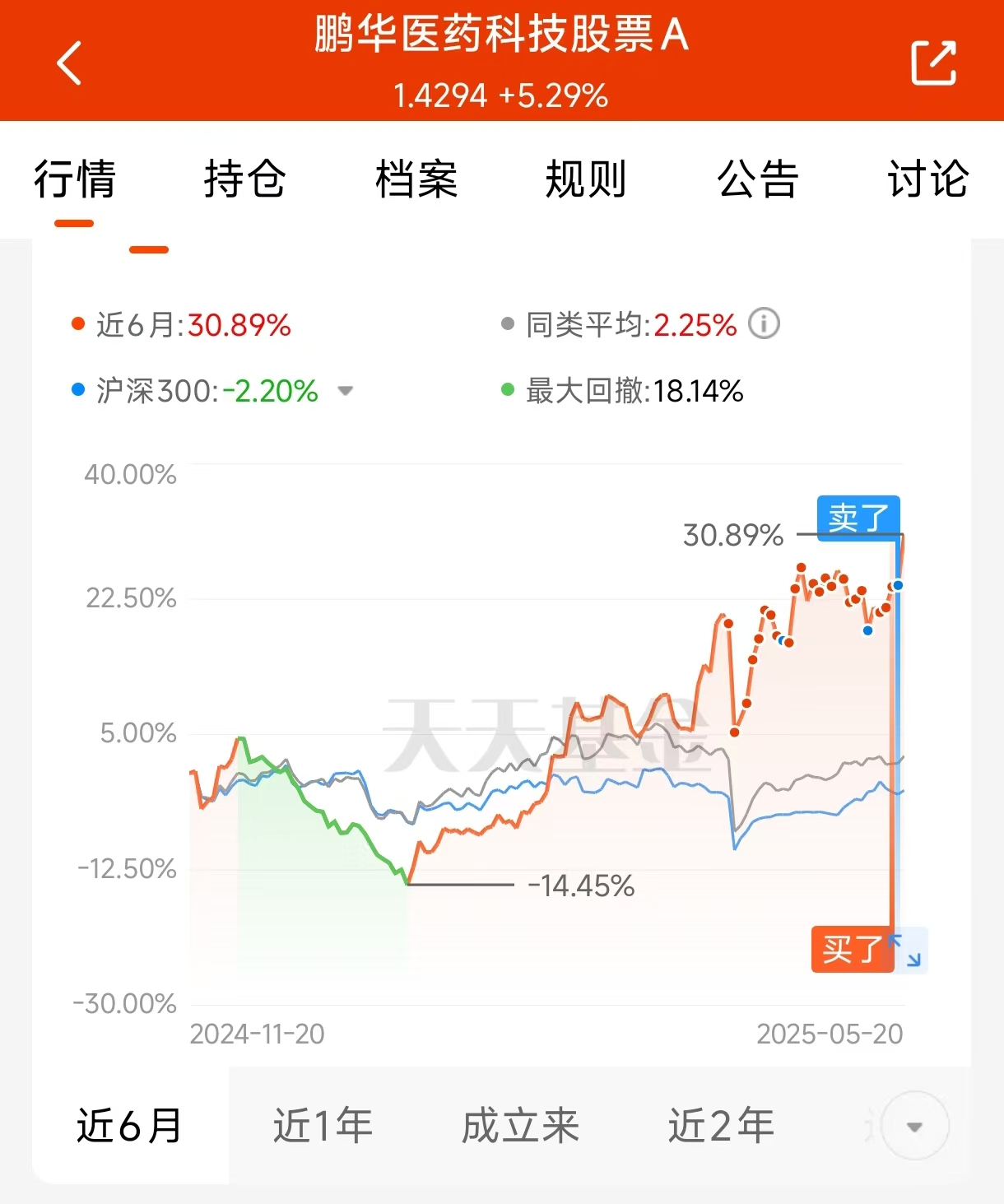Open more time ranges round dropdown button

pyautogui.click(x=914, y=1126)
